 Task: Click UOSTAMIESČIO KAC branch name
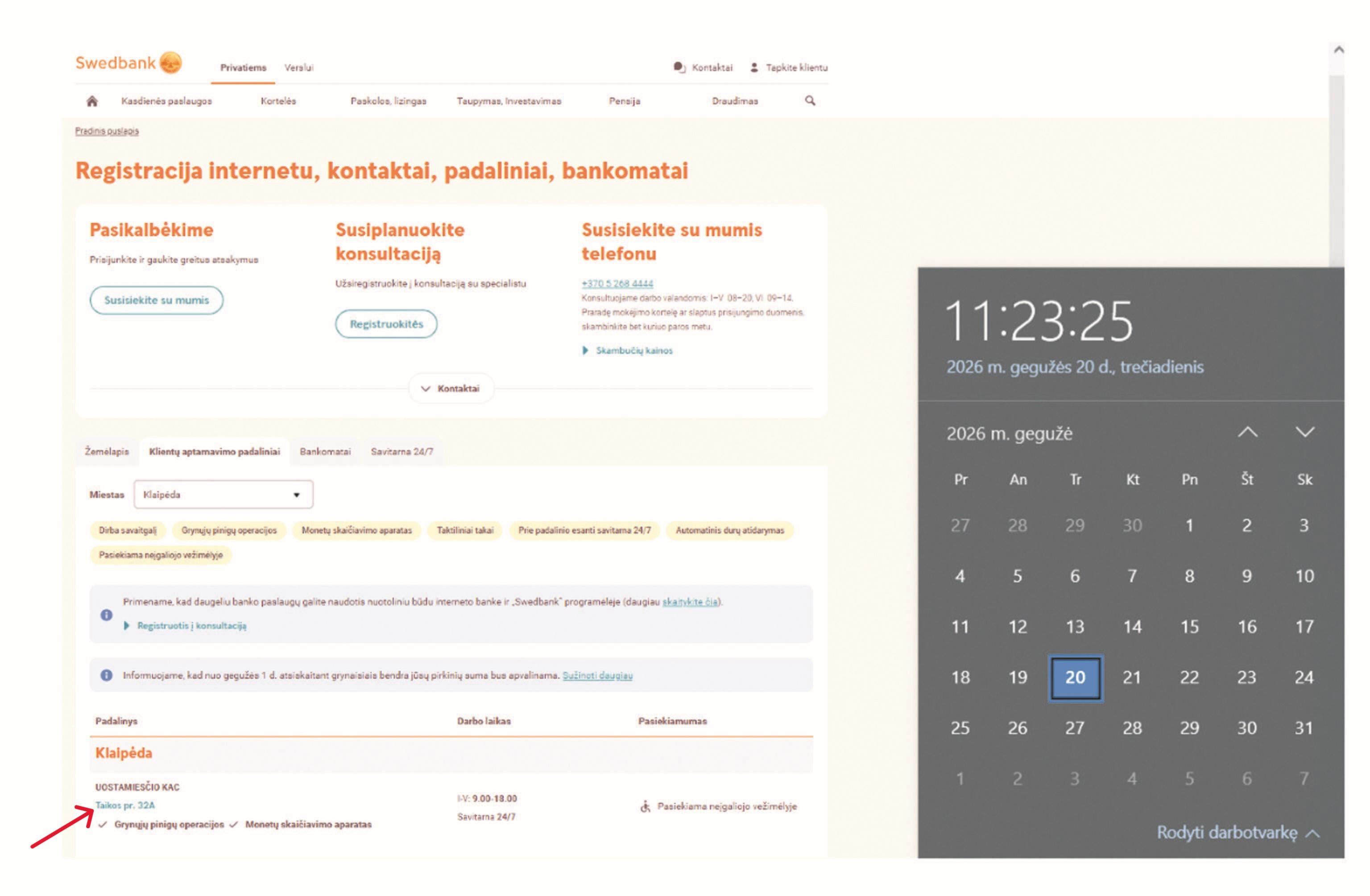coord(137,787)
